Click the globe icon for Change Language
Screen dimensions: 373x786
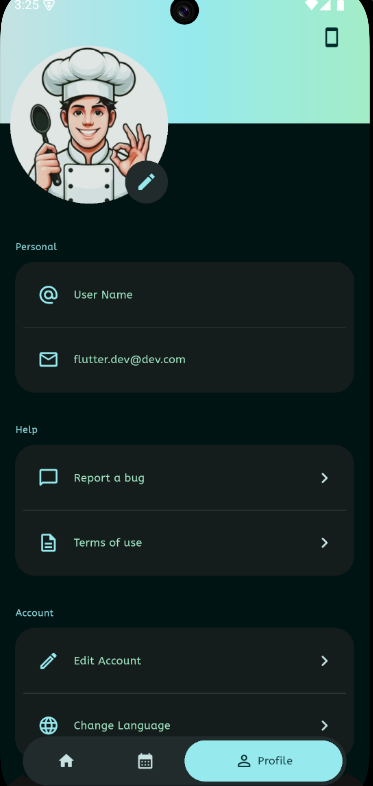(x=49, y=725)
